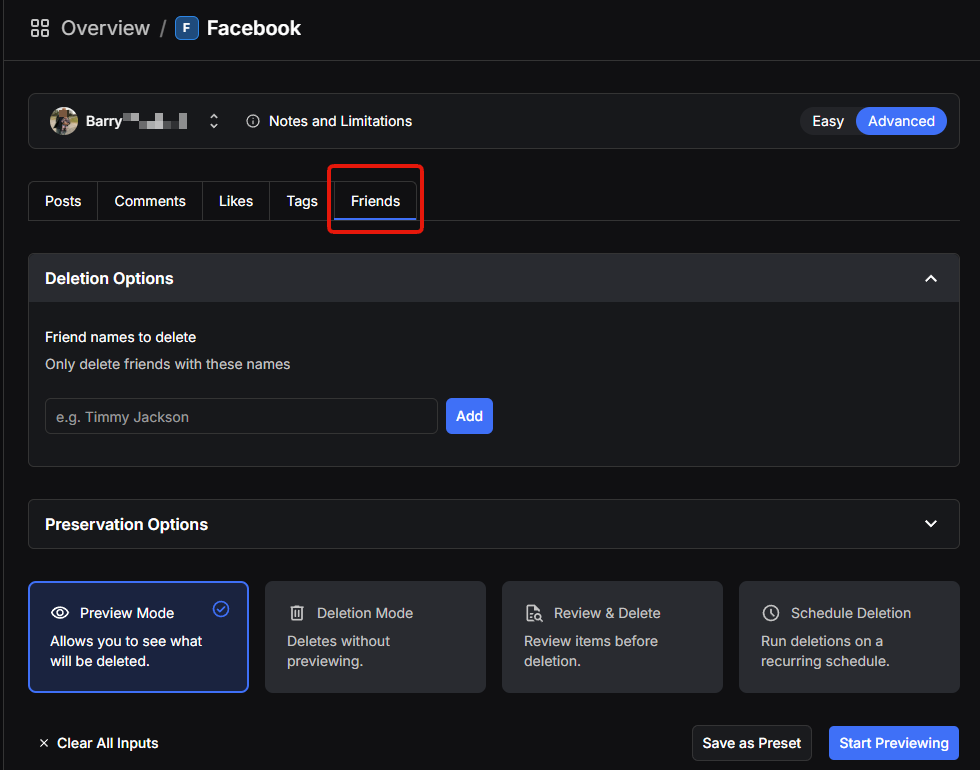Click 'Only delete friends with these names' text
The image size is (980, 770).
tap(168, 364)
